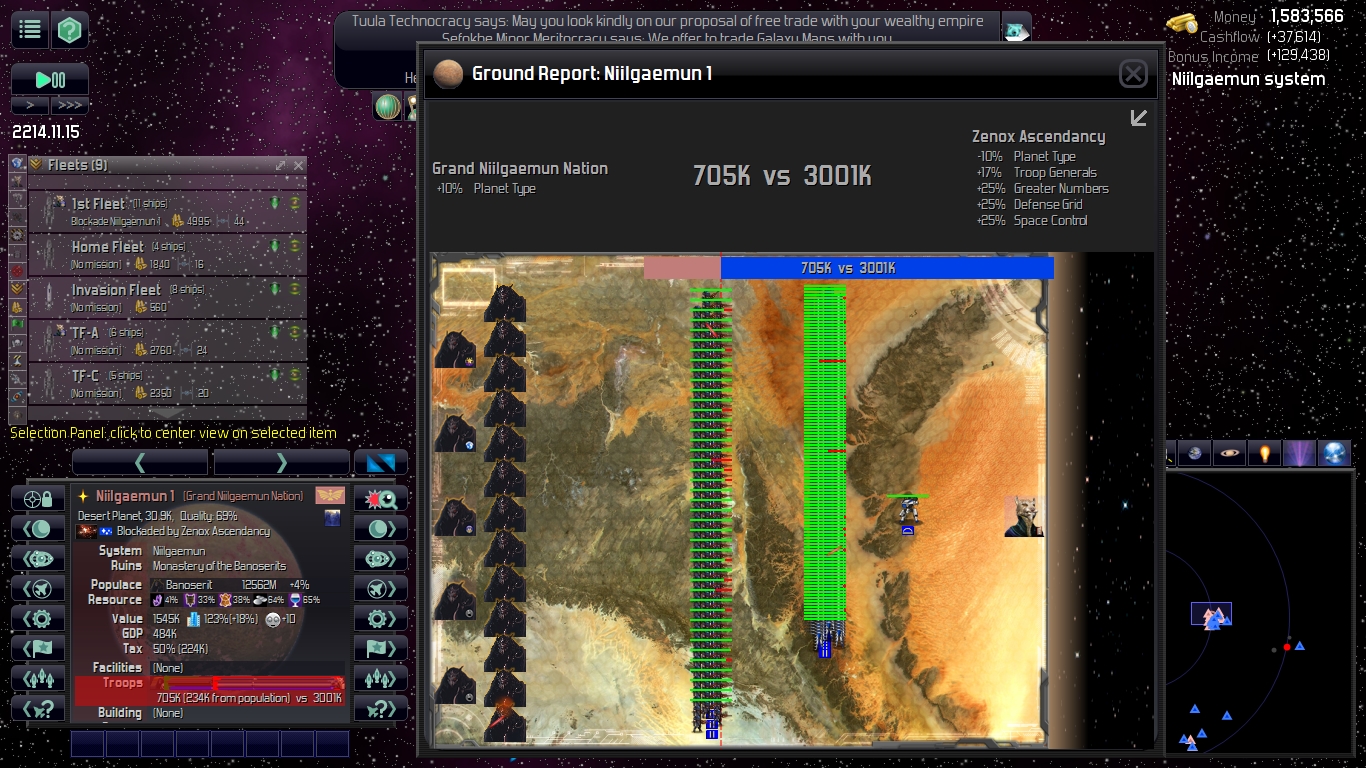Toggle the green shield icon for Home Fleet
1366x768 pixels.
click(275, 246)
